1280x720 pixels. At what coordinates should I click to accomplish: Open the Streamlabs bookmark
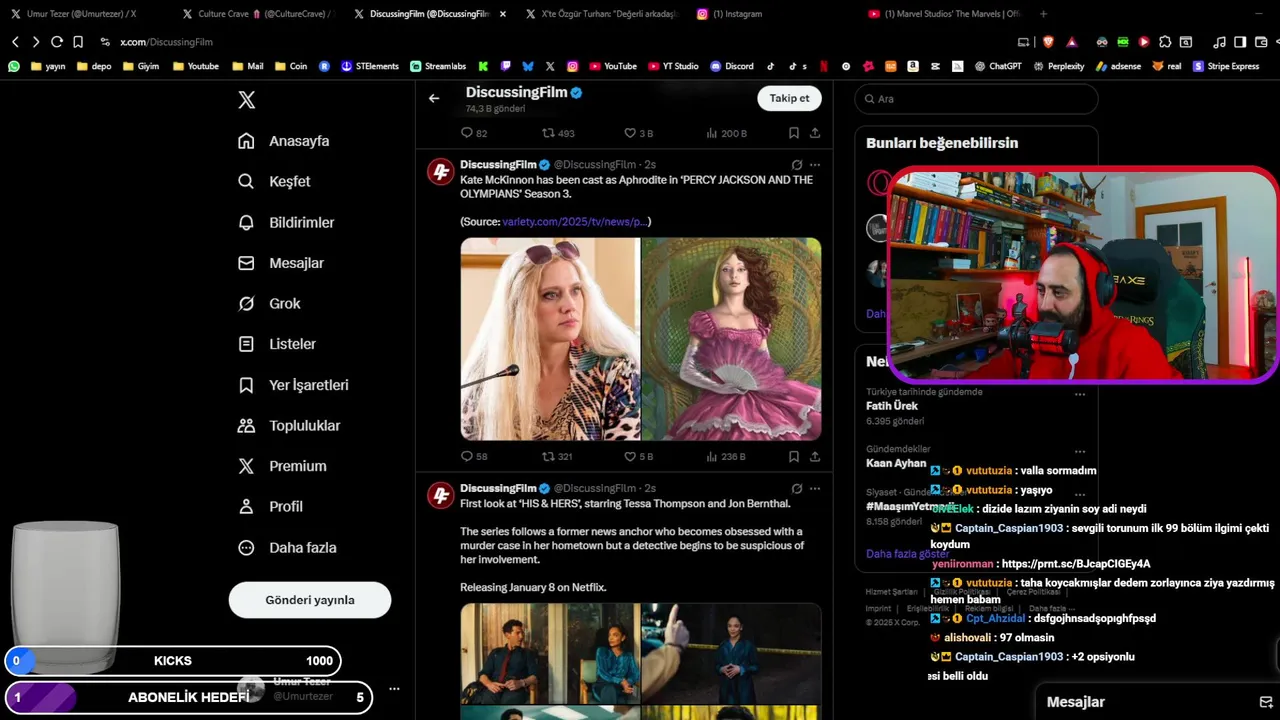coord(438,66)
